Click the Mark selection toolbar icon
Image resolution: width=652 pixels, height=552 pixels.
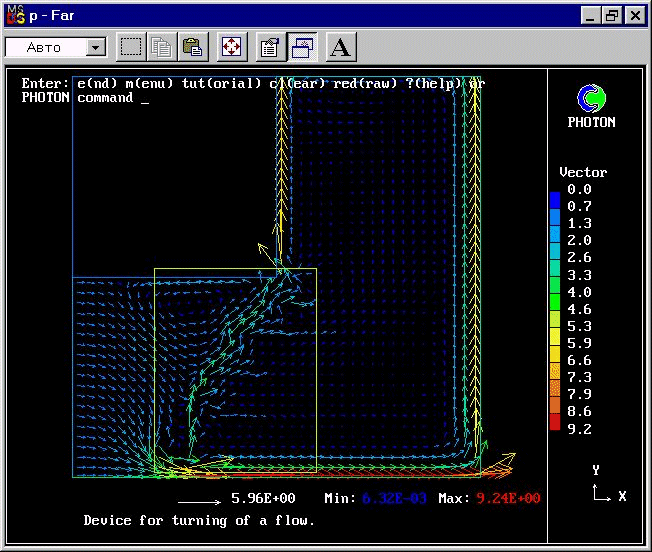pyautogui.click(x=131, y=47)
